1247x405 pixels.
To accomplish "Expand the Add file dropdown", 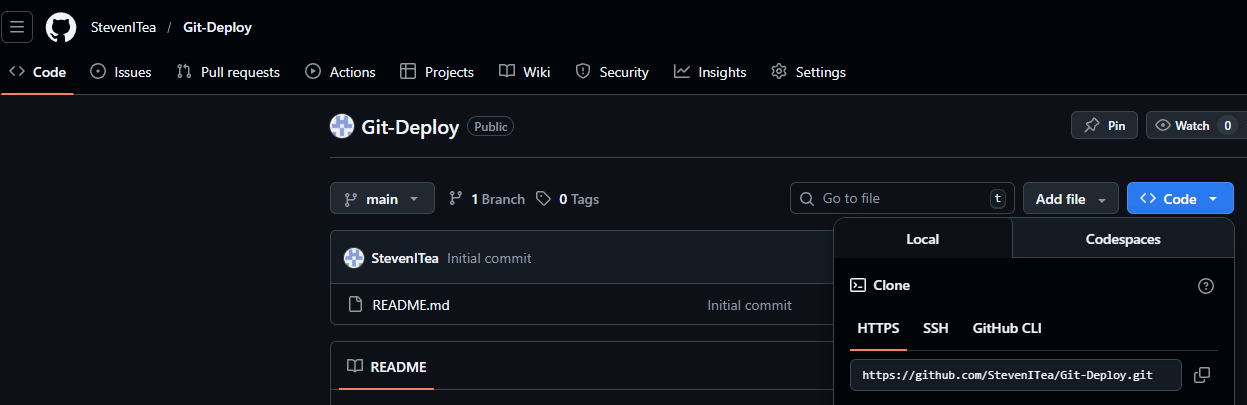I will (1070, 199).
